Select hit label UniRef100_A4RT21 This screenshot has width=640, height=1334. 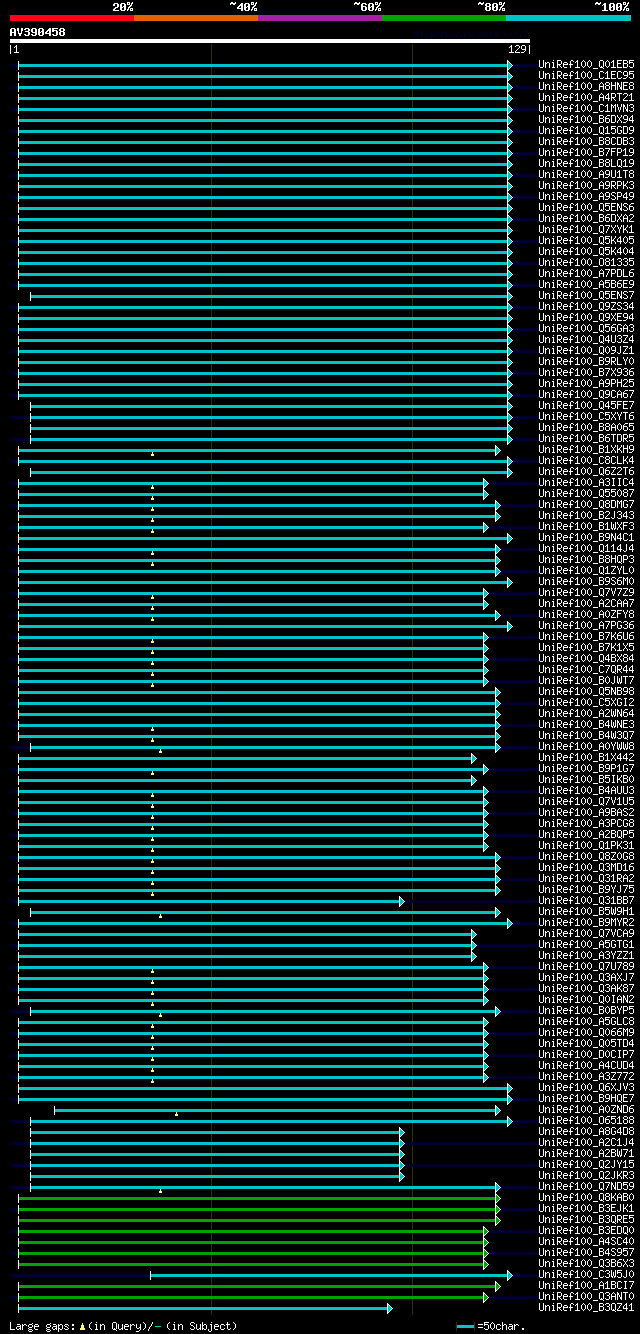[x=586, y=98]
